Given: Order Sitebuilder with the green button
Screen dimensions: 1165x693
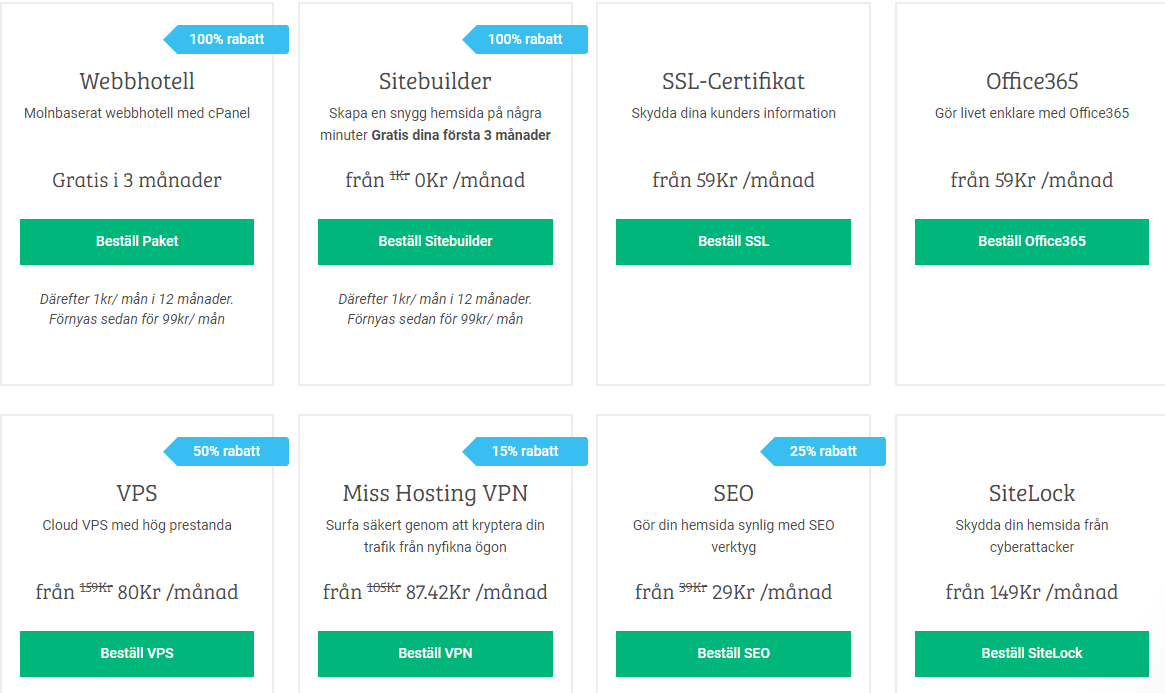Looking at the screenshot, I should click(x=435, y=241).
